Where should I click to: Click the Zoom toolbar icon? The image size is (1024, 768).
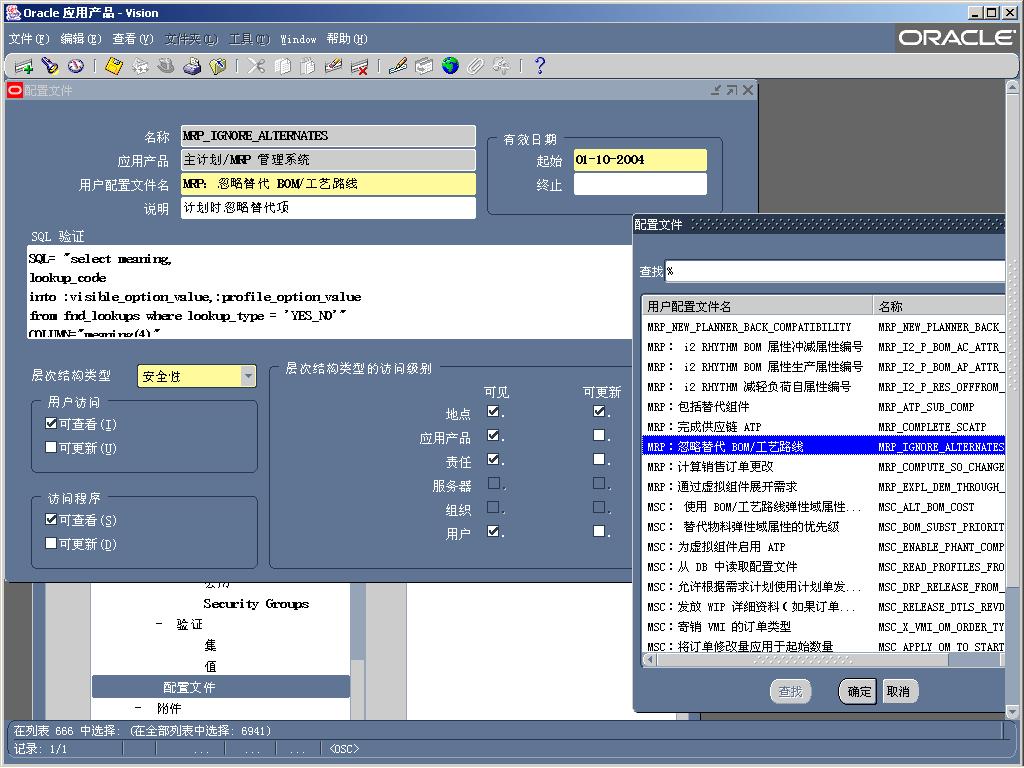(x=424, y=66)
